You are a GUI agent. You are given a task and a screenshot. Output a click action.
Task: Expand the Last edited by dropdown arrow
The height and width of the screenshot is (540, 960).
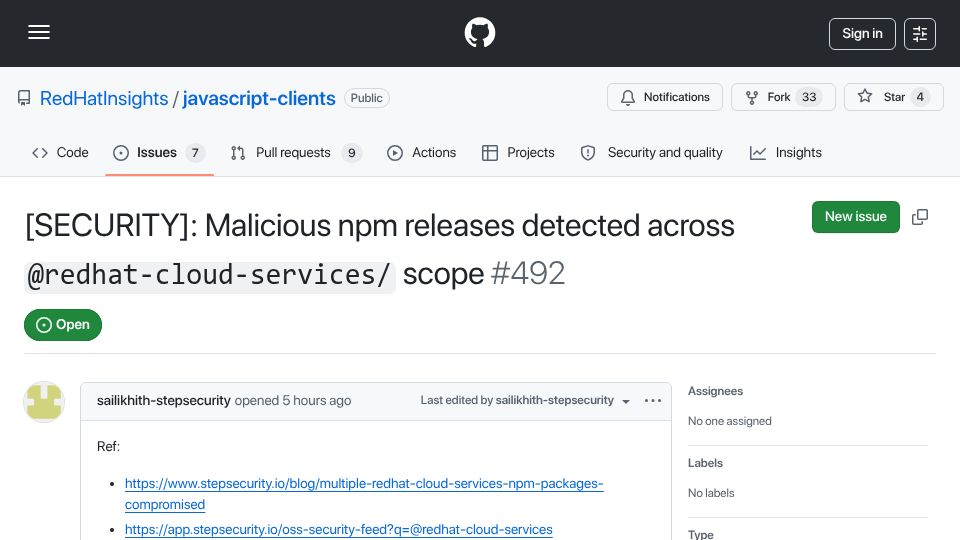tap(626, 402)
